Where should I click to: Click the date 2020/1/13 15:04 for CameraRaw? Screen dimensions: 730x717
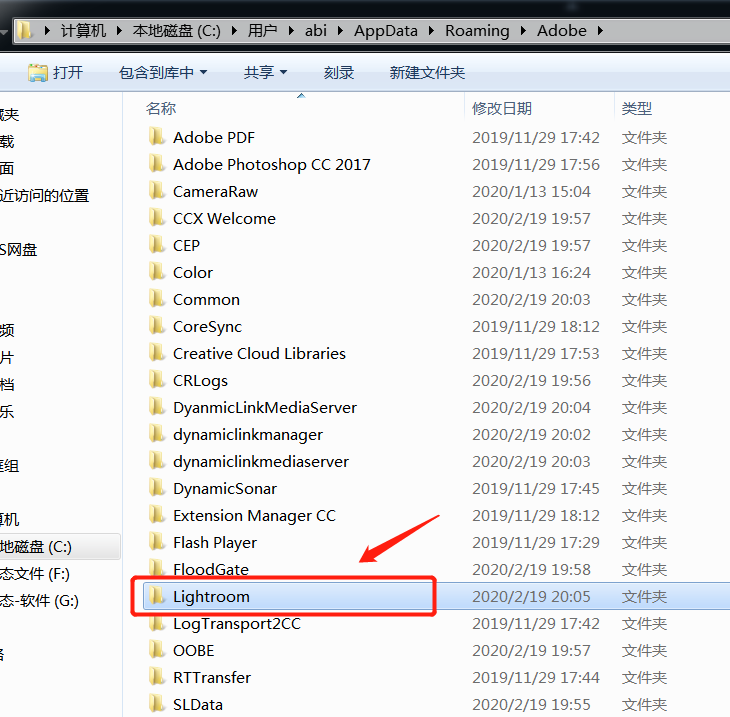click(531, 191)
